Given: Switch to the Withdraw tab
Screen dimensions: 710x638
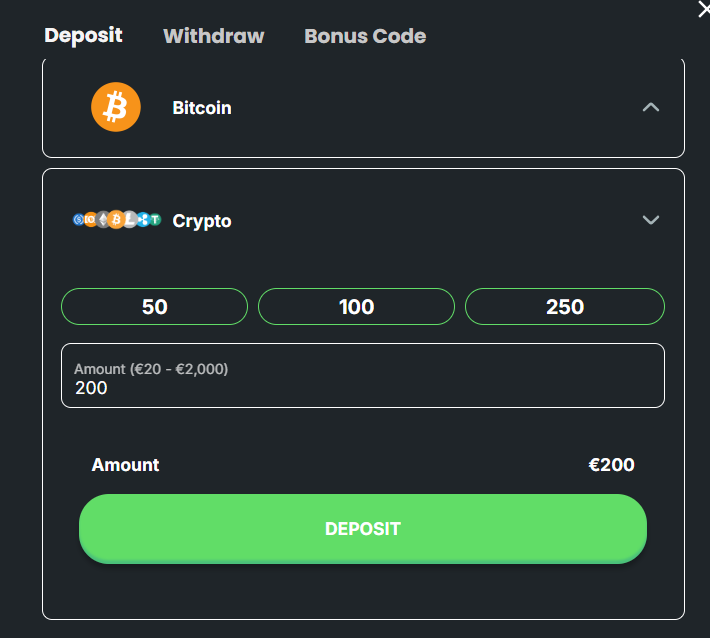Looking at the screenshot, I should (214, 37).
